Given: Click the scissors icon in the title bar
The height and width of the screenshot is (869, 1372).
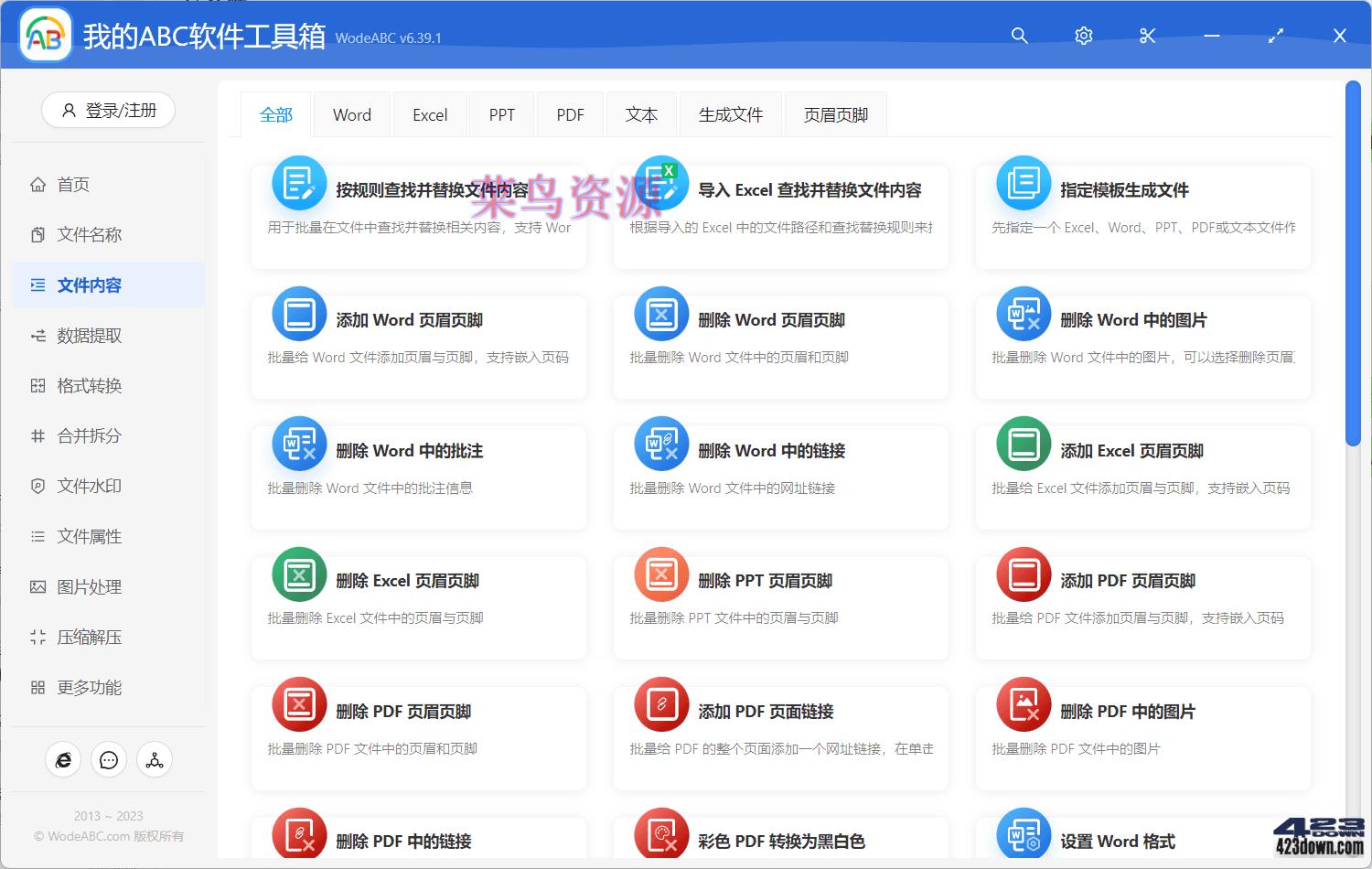Looking at the screenshot, I should [1147, 36].
